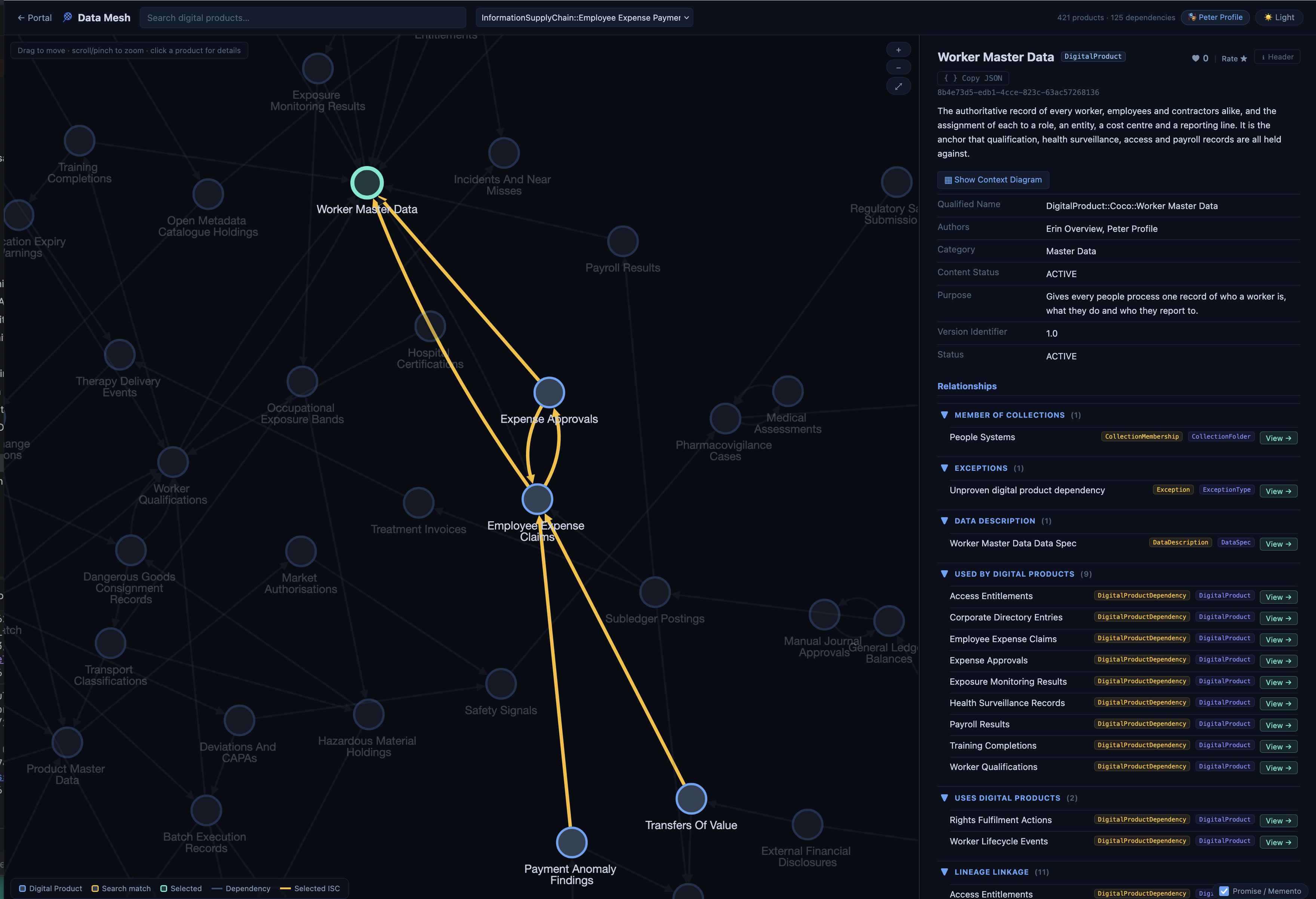Click the Data Mesh logo icon

pos(67,17)
